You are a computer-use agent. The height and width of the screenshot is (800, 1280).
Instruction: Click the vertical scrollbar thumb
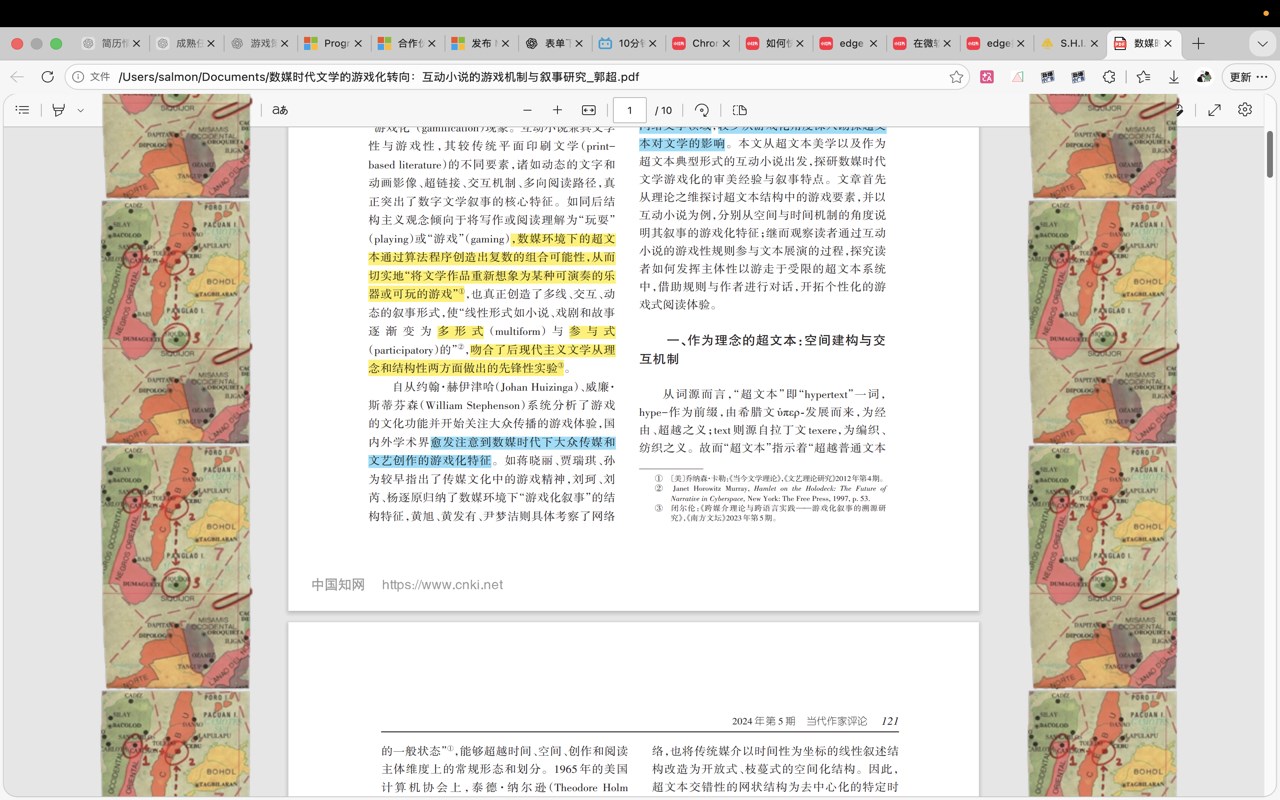coord(1271,154)
